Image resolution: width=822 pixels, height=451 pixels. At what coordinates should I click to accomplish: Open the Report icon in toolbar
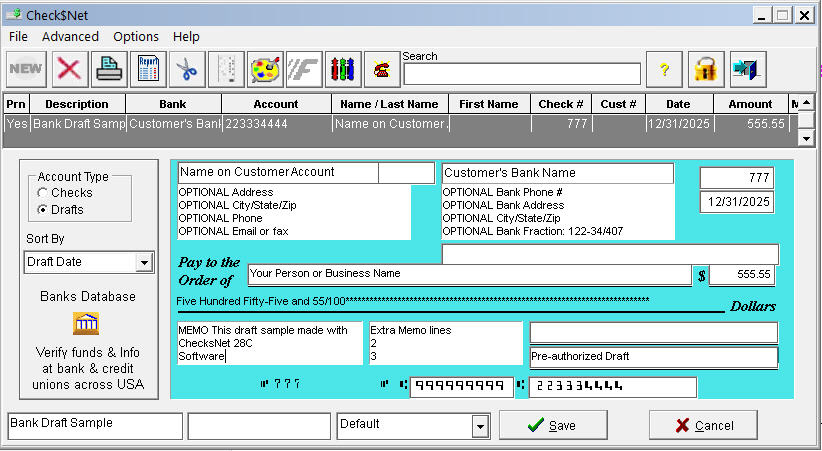(147, 69)
